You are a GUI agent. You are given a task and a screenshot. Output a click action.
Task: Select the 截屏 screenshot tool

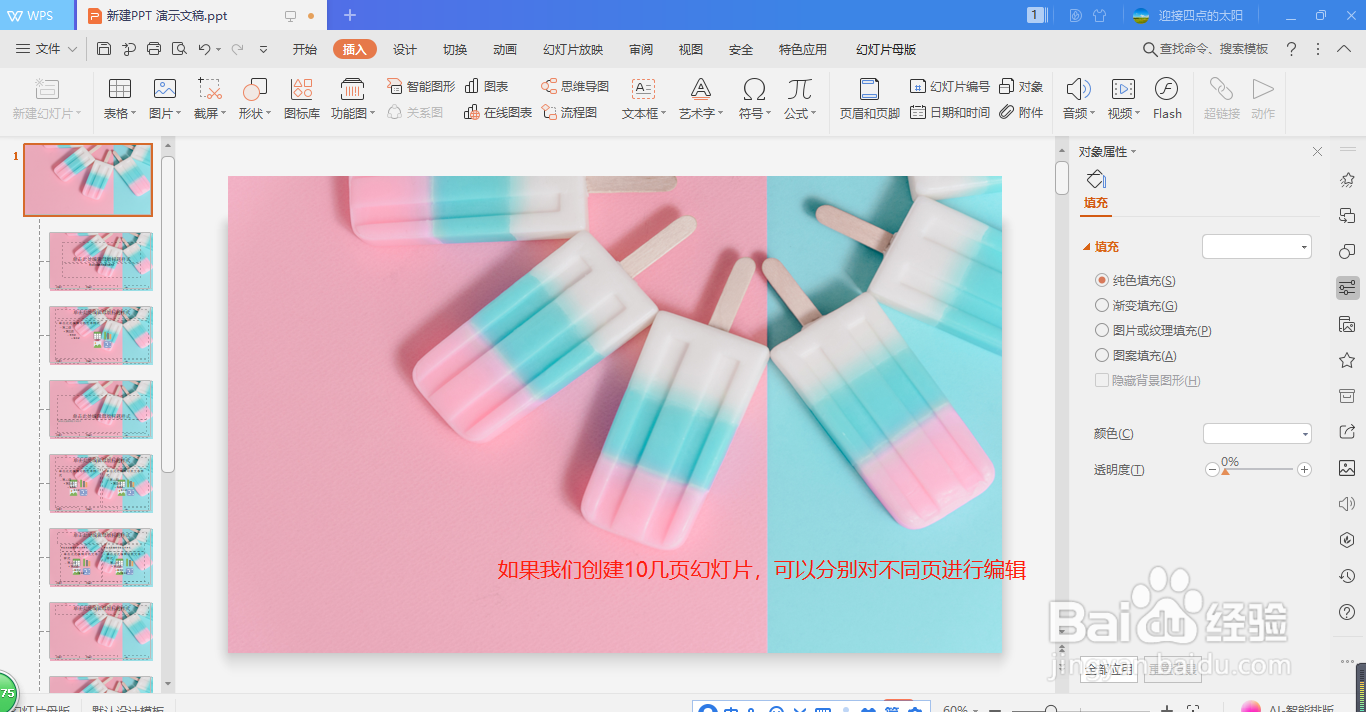pyautogui.click(x=210, y=99)
